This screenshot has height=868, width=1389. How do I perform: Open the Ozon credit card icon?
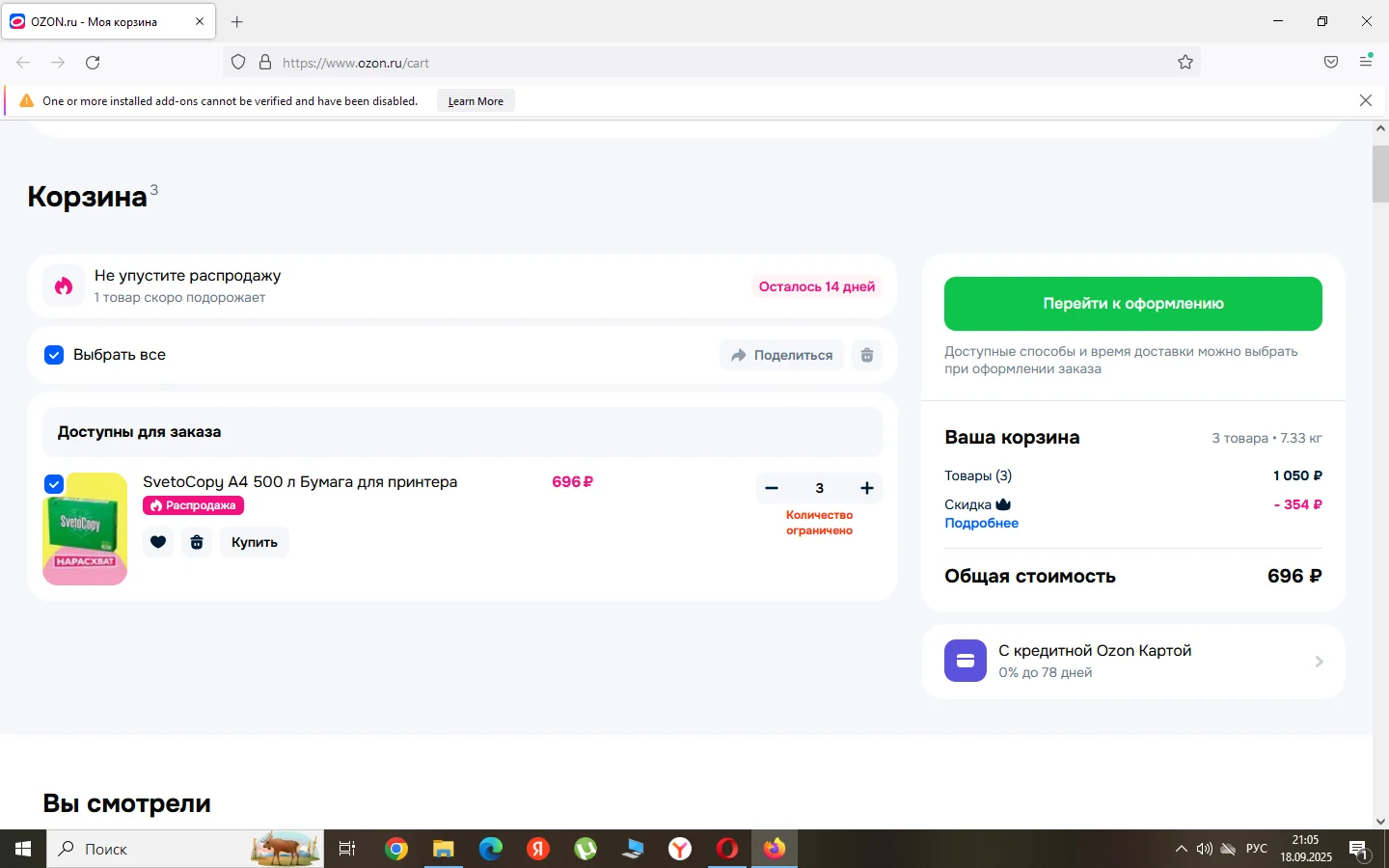pos(966,661)
